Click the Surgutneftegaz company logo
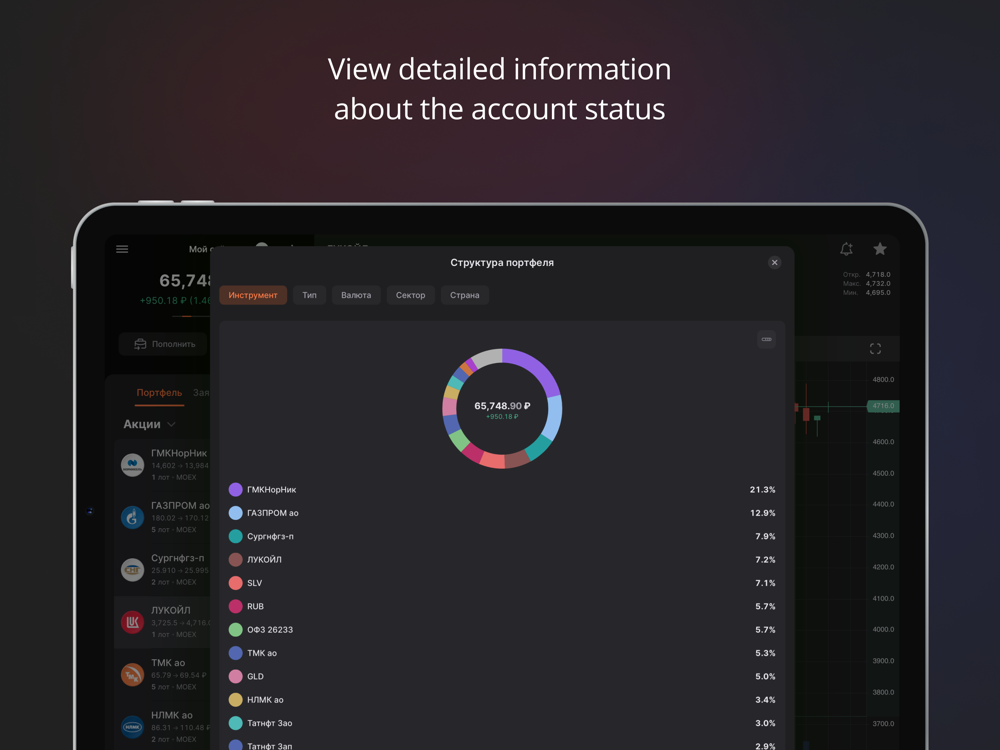Image resolution: width=1000 pixels, height=750 pixels. (x=133, y=570)
